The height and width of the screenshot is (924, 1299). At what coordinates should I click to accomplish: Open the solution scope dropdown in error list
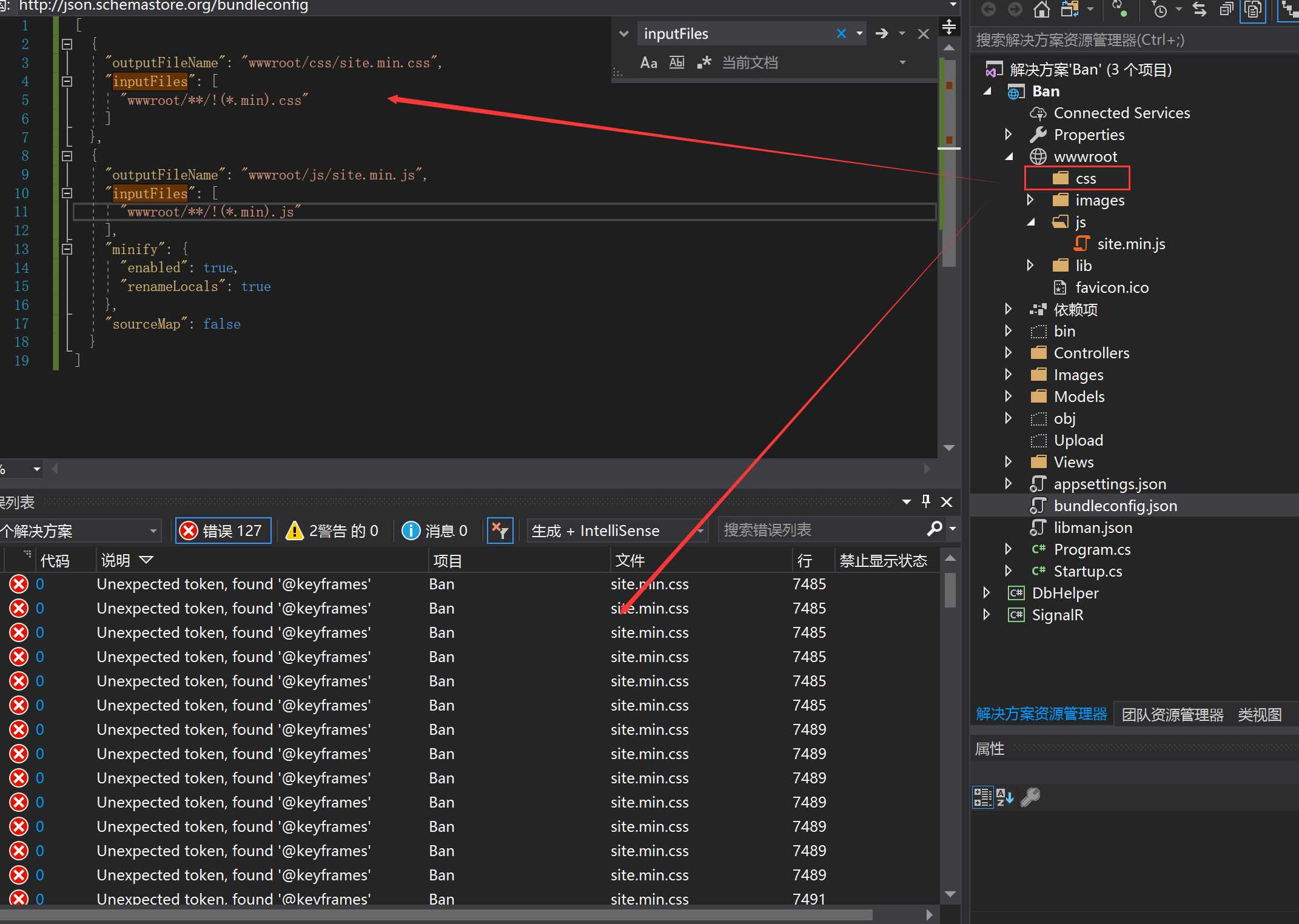tap(80, 531)
